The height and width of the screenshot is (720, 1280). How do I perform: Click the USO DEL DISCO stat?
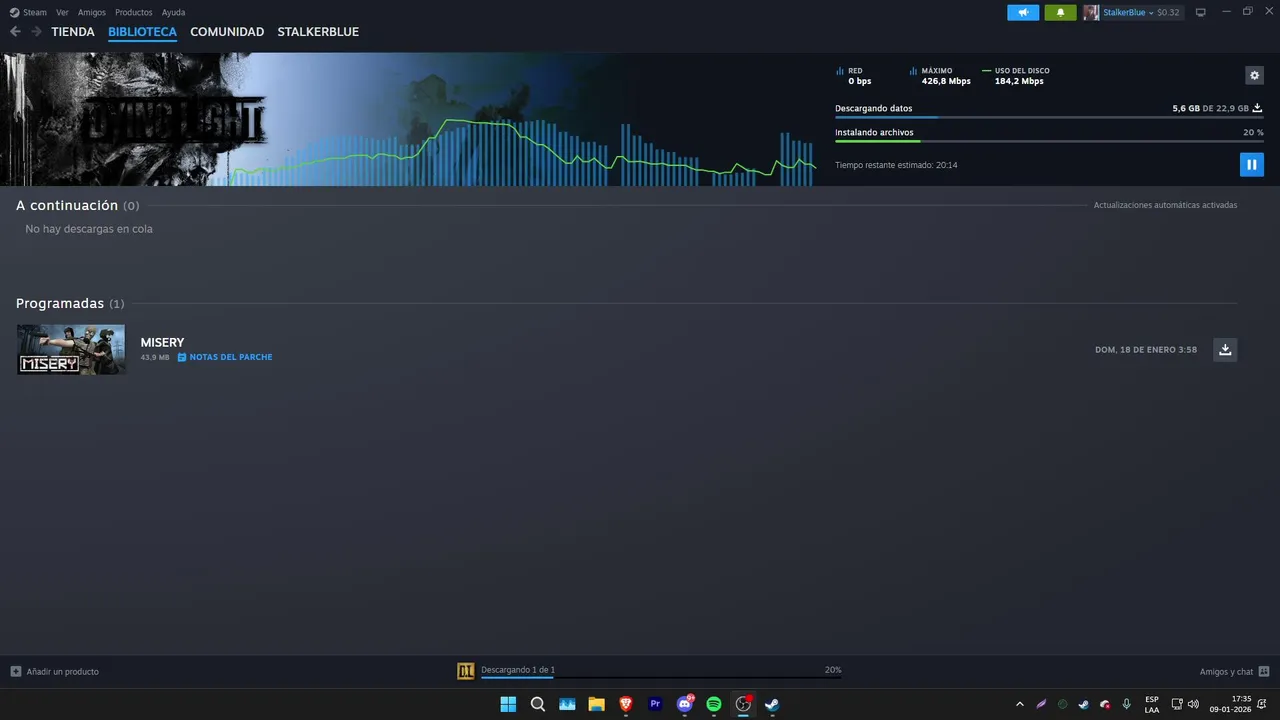click(x=1016, y=76)
